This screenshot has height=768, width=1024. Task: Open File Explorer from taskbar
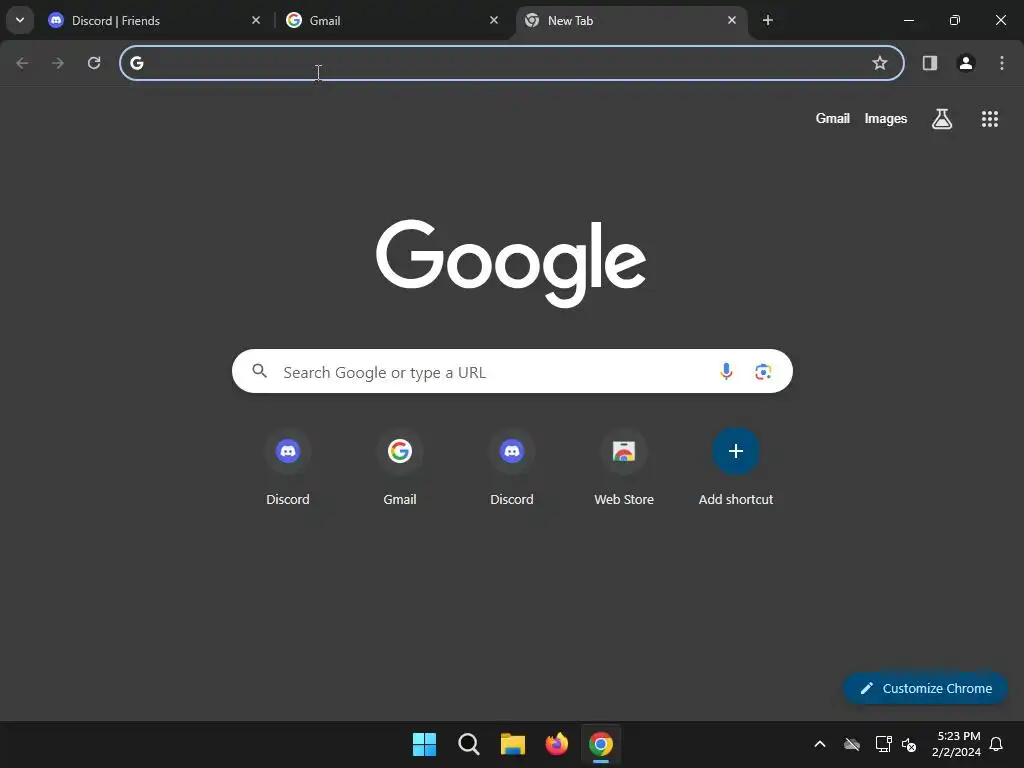(x=513, y=744)
